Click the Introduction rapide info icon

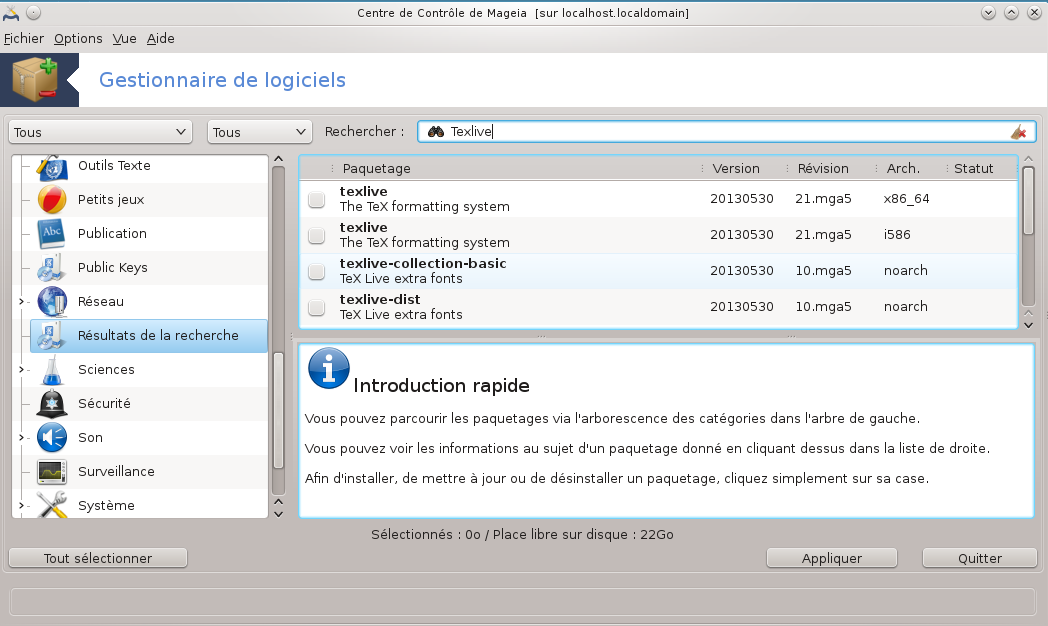pyautogui.click(x=329, y=368)
